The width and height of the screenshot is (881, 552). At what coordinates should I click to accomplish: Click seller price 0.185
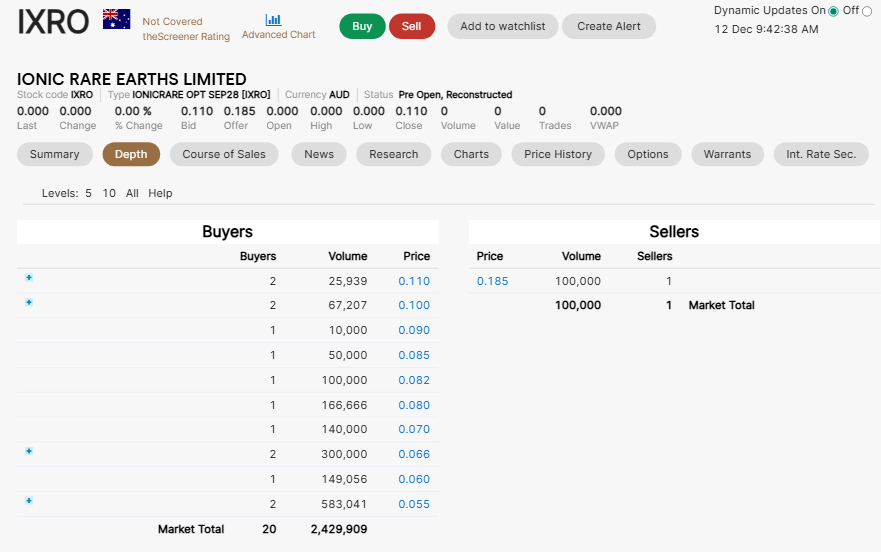point(492,281)
